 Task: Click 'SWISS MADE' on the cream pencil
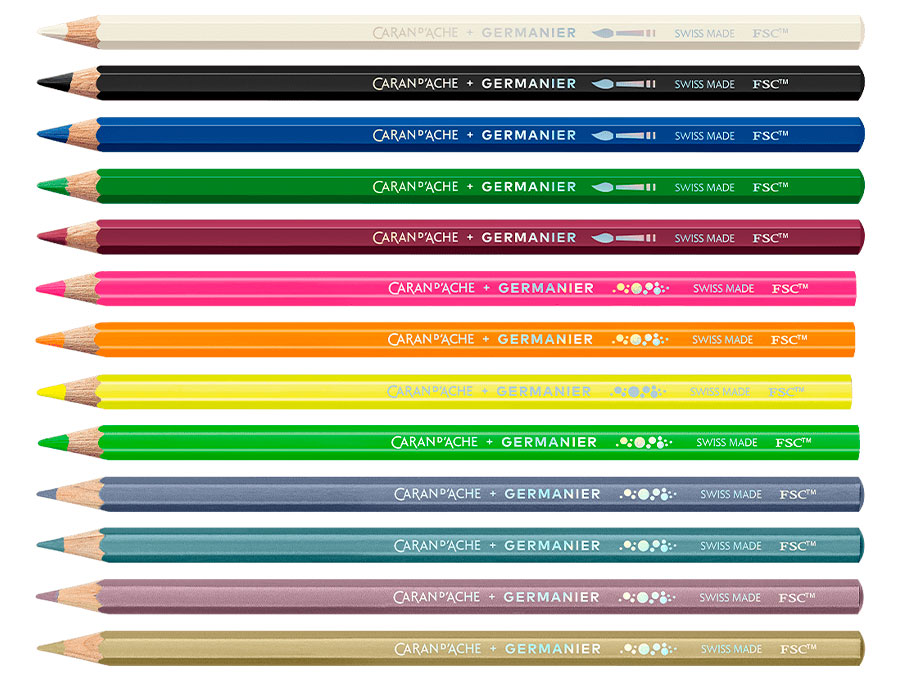705,34
